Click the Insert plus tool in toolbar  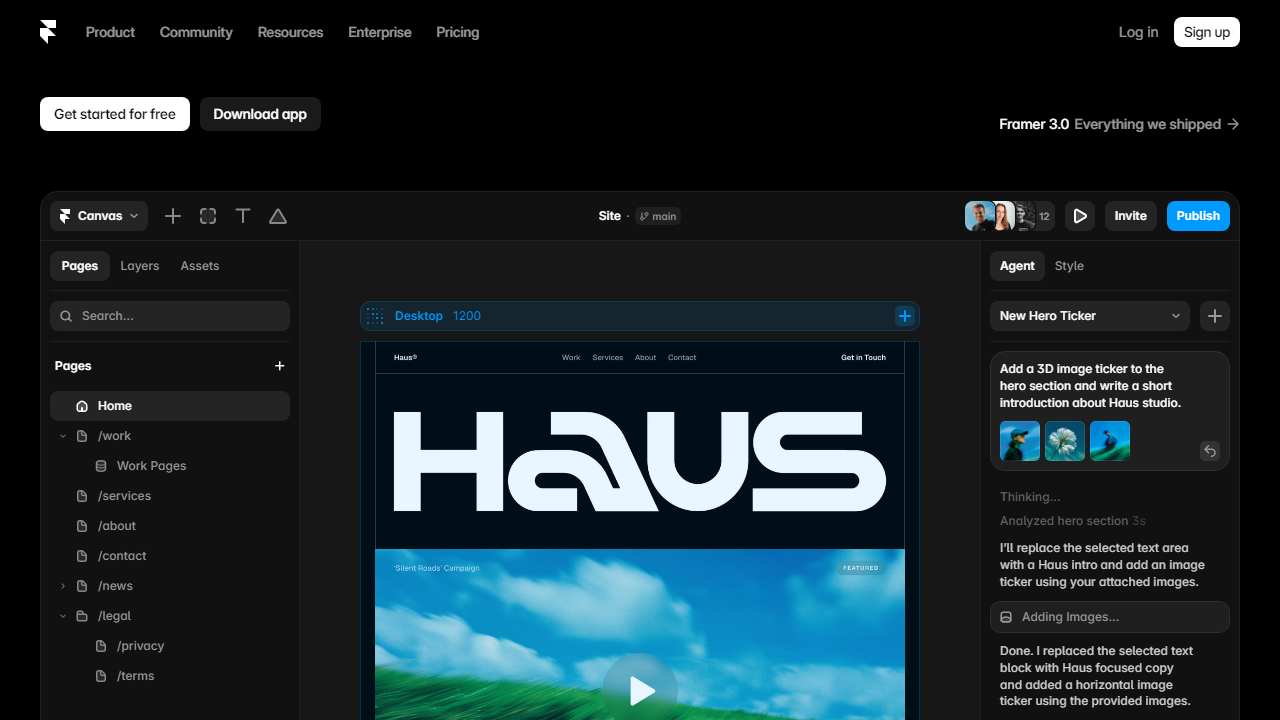coord(173,216)
